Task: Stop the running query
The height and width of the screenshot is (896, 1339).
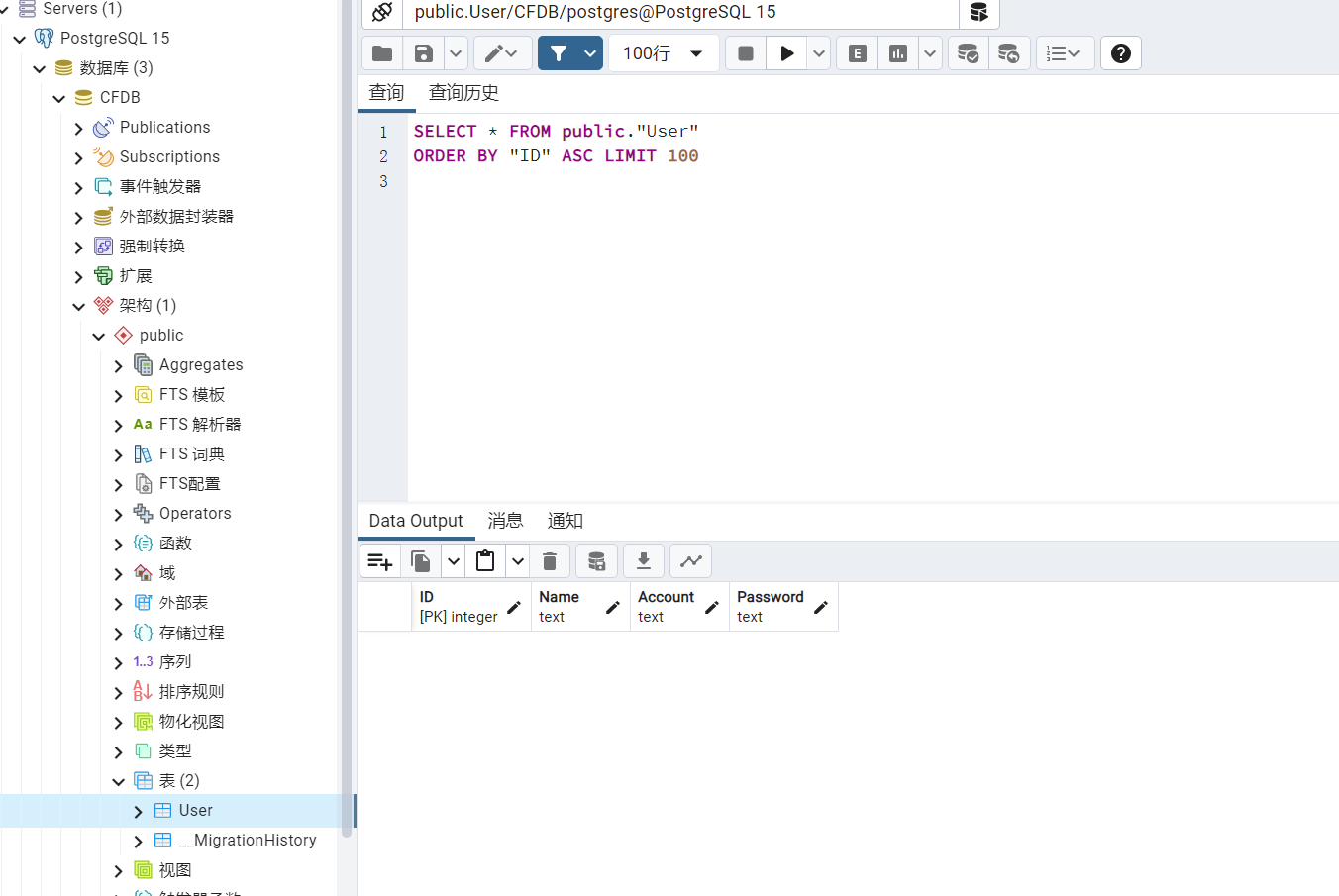Action: (746, 53)
